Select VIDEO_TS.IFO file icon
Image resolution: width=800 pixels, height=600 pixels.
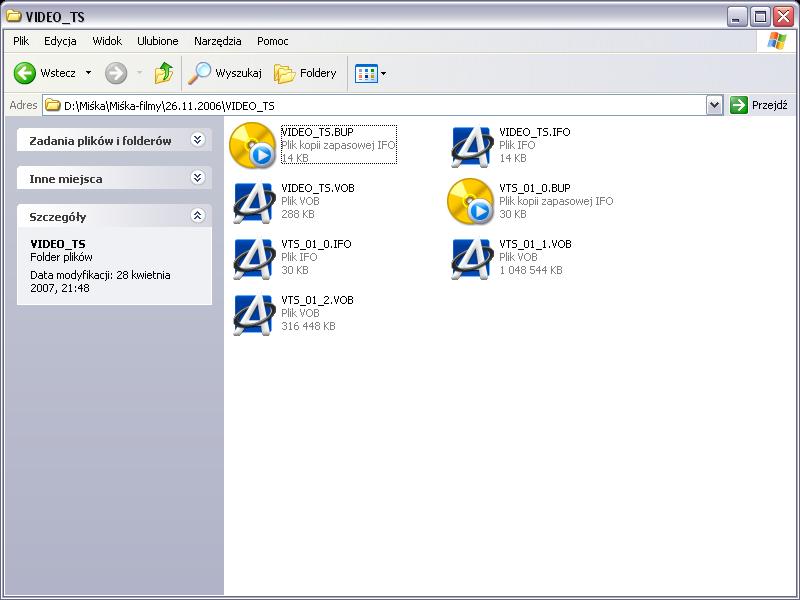pos(470,146)
